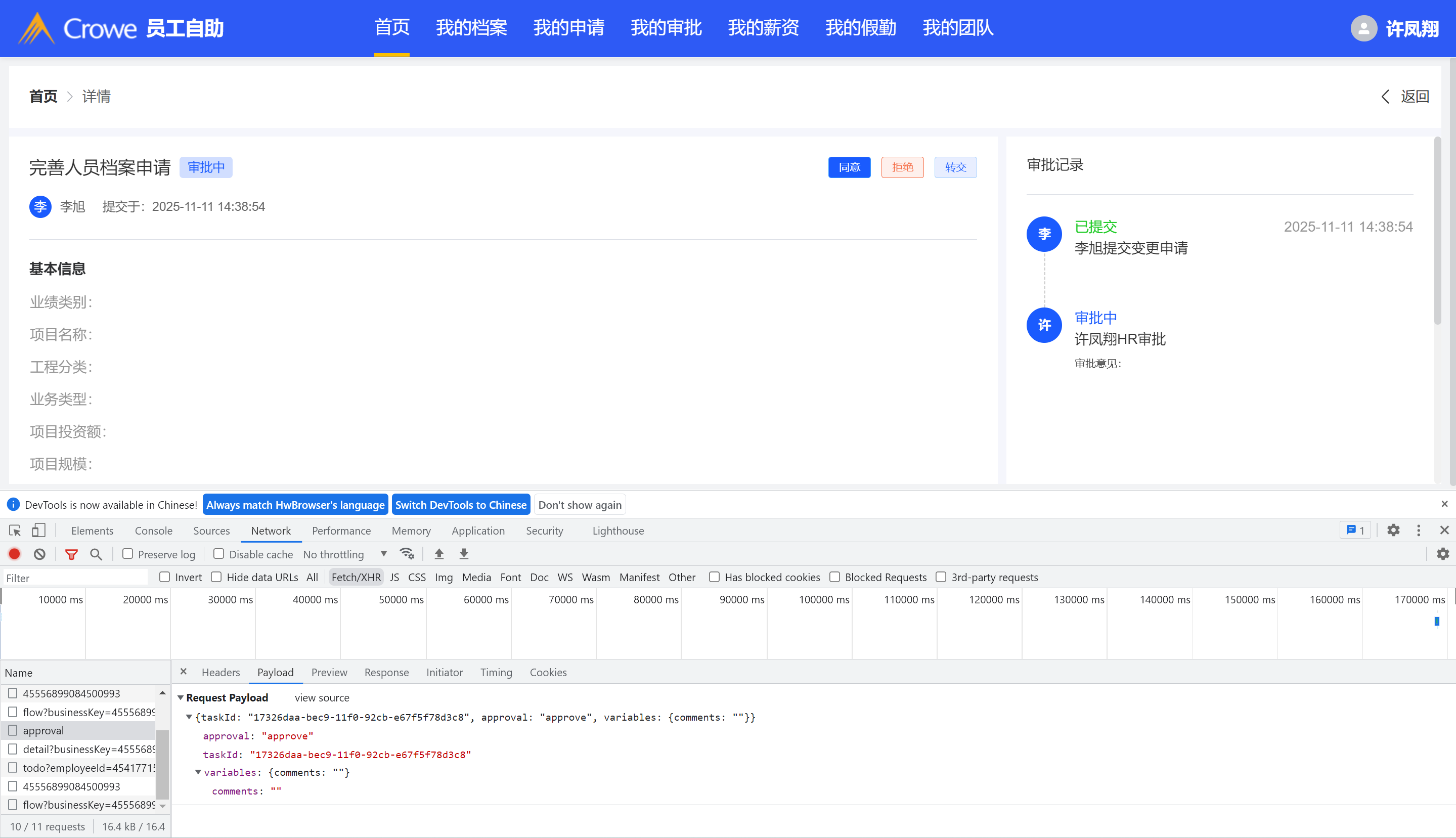Viewport: 1456px width, 838px height.
Task: Click the network Filter text field
Action: [75, 578]
